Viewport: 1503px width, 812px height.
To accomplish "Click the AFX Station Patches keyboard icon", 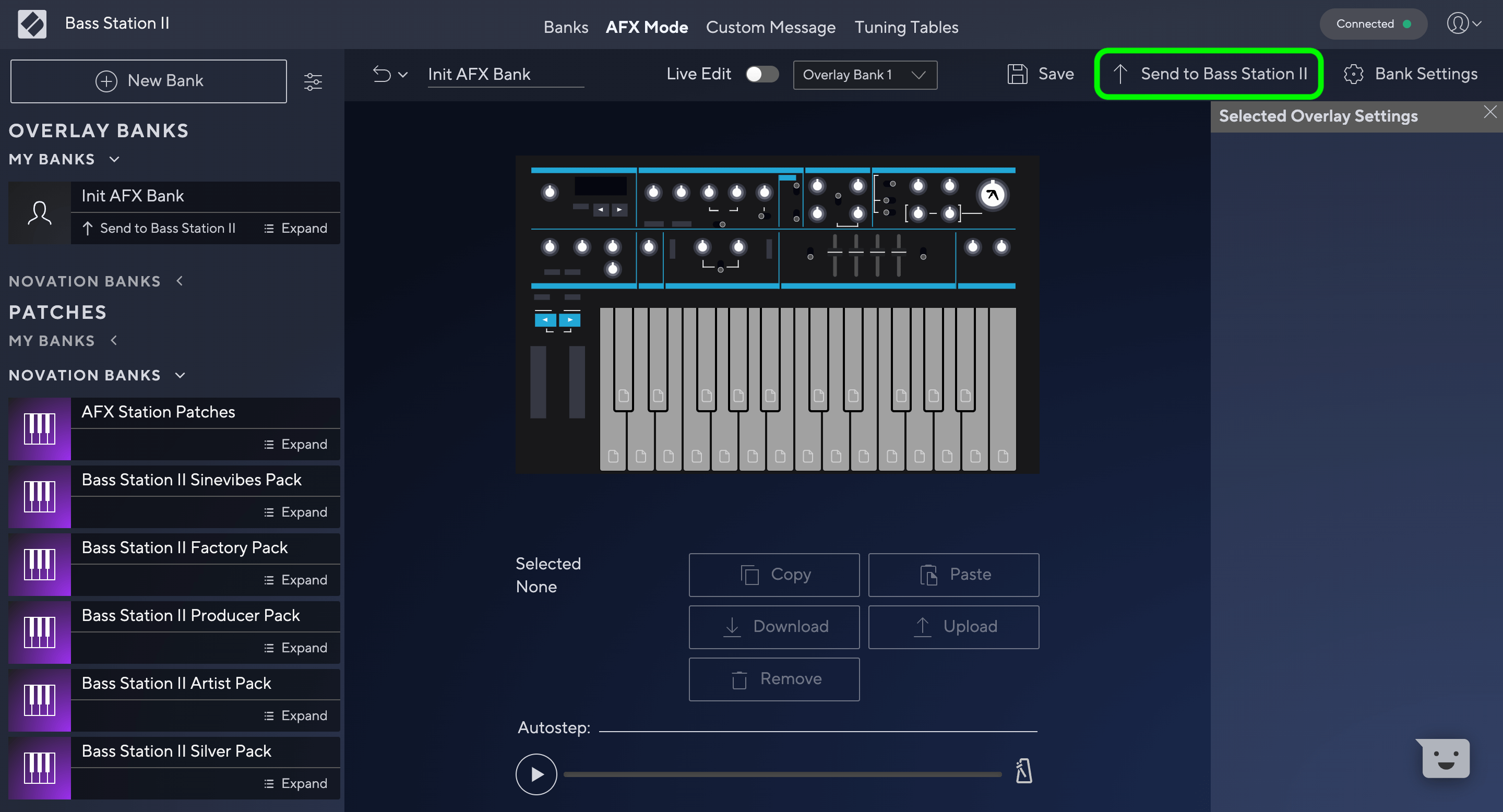I will [40, 429].
